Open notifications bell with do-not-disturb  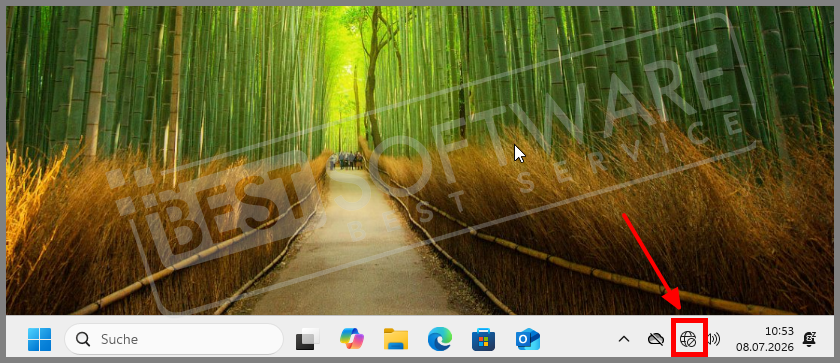(809, 339)
